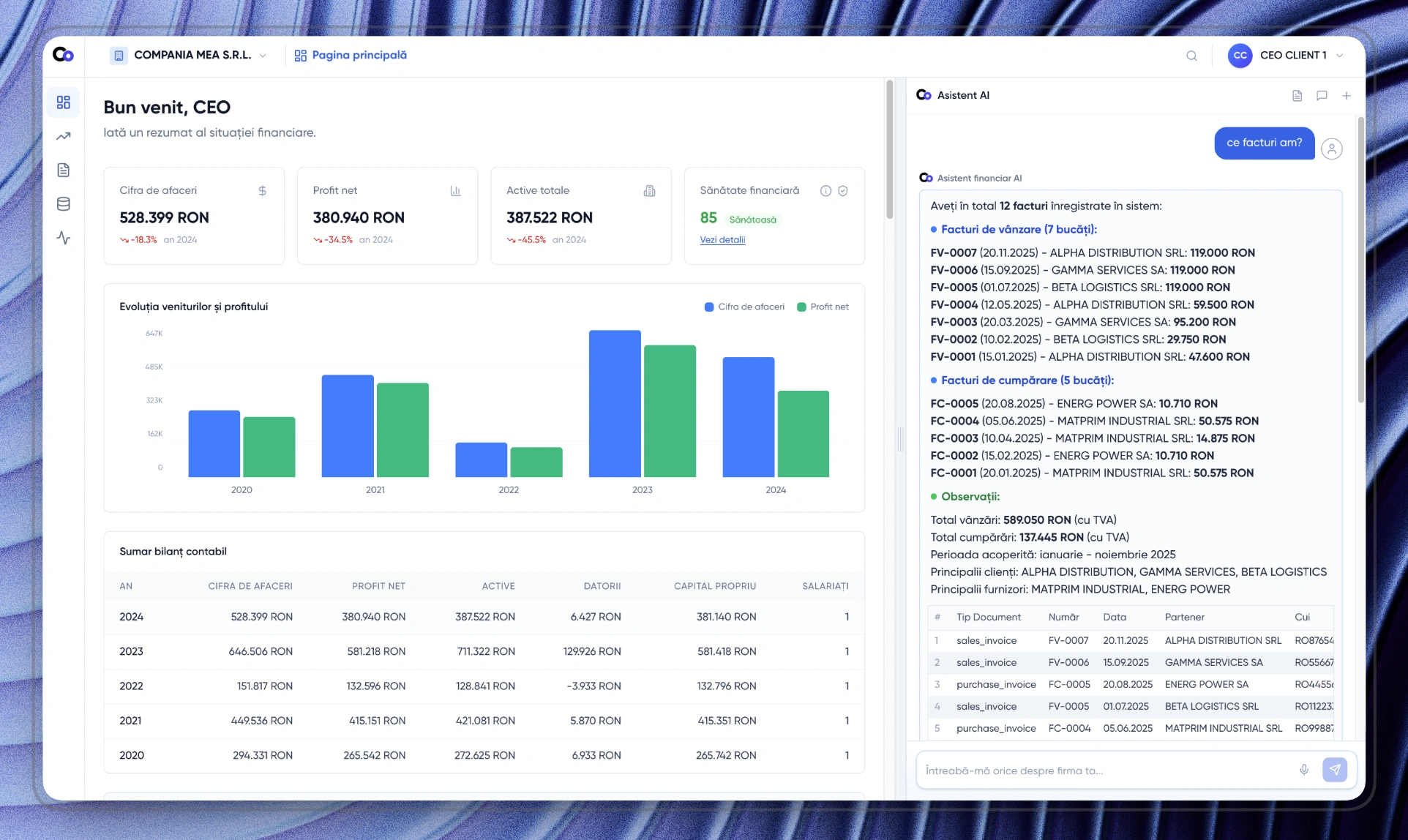Open the documents sidebar icon

(x=64, y=170)
